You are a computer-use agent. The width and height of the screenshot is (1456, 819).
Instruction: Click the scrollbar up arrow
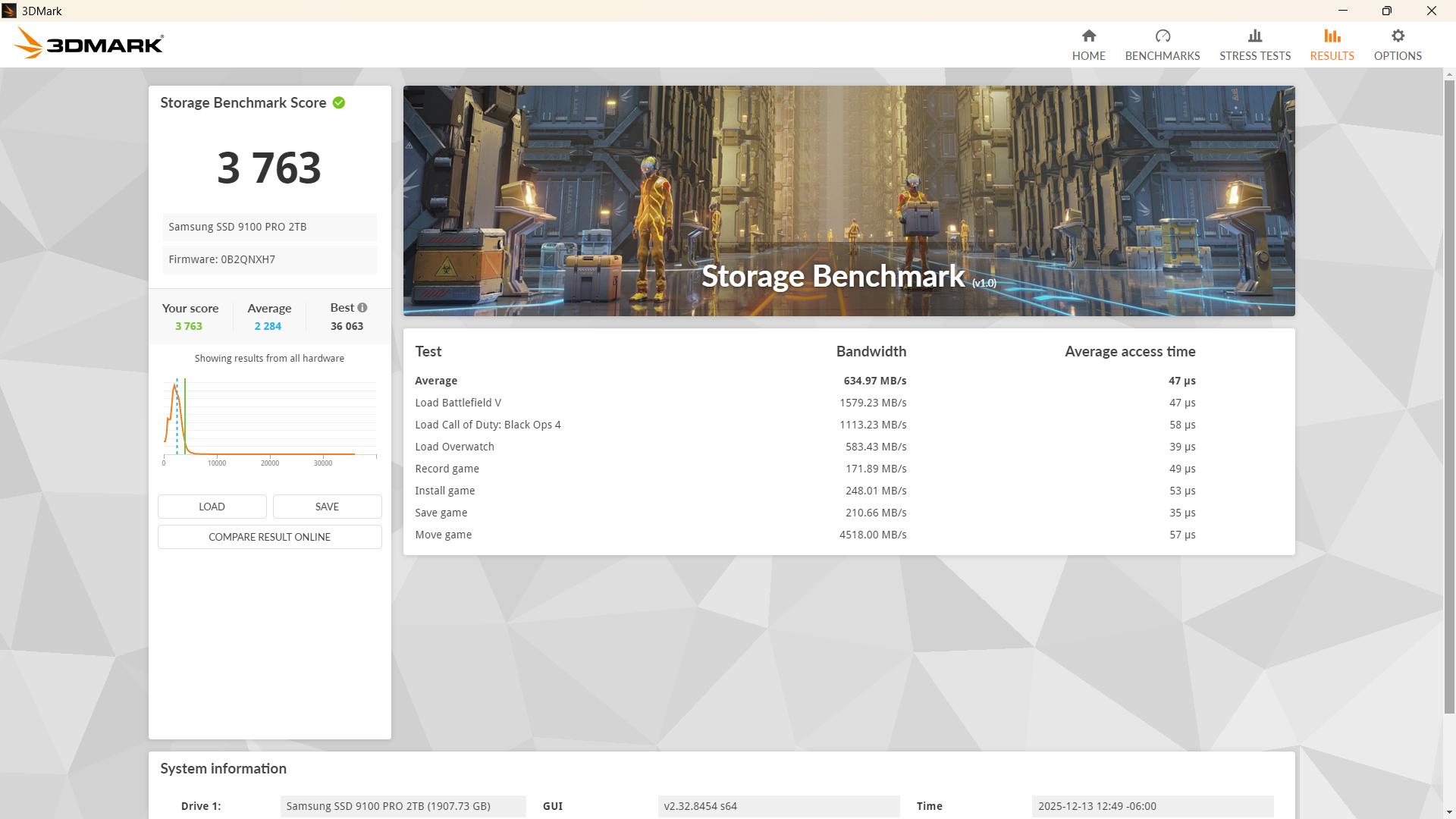pos(1449,74)
